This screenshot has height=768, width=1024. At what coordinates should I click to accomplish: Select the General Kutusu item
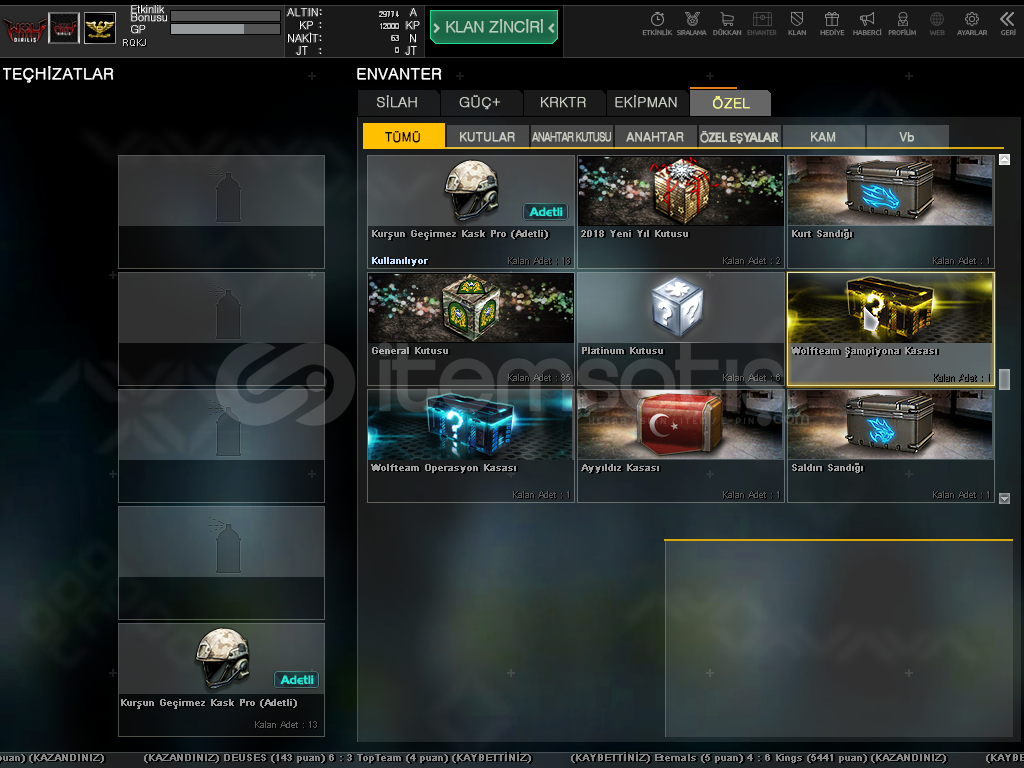pos(471,328)
